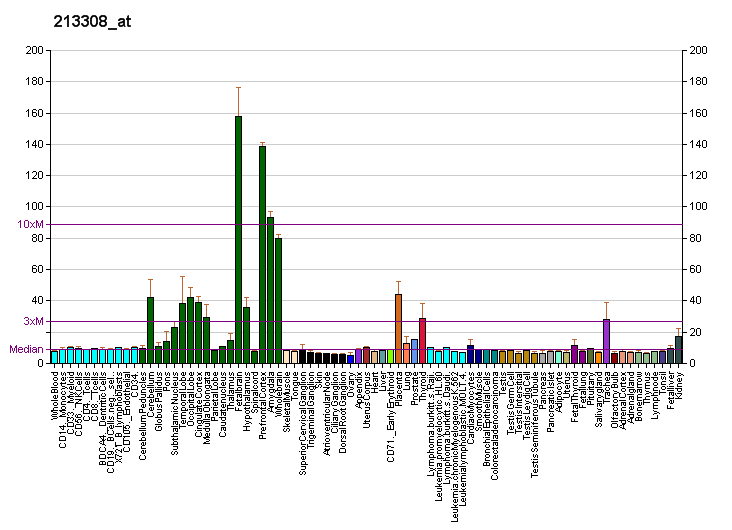
Task: Click the 200 tick on left axis
Action: (35, 51)
